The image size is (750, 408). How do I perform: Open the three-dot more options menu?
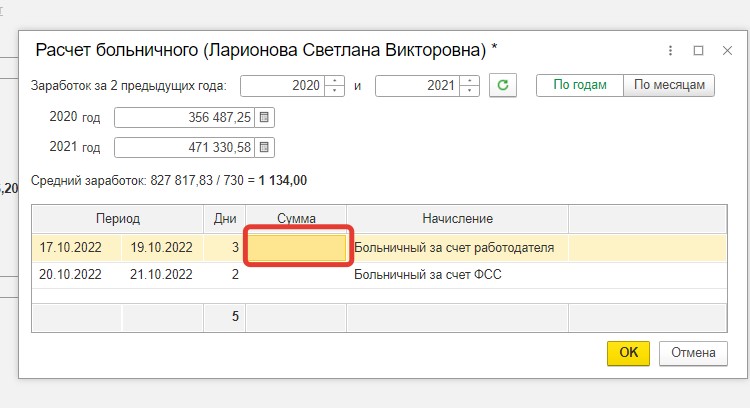[671, 50]
